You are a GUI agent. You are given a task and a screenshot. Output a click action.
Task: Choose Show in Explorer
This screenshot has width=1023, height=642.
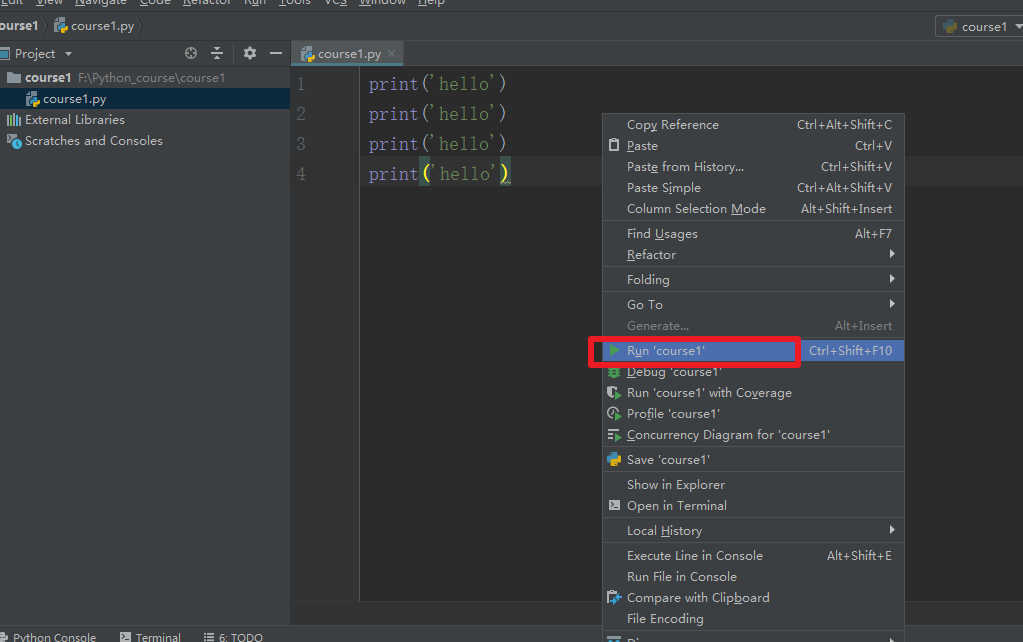753,485
